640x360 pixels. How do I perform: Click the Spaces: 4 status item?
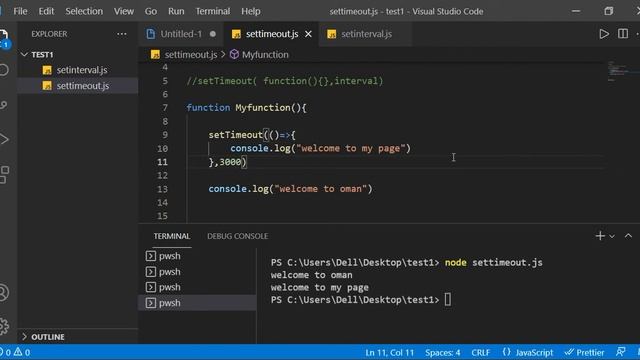pyautogui.click(x=442, y=352)
